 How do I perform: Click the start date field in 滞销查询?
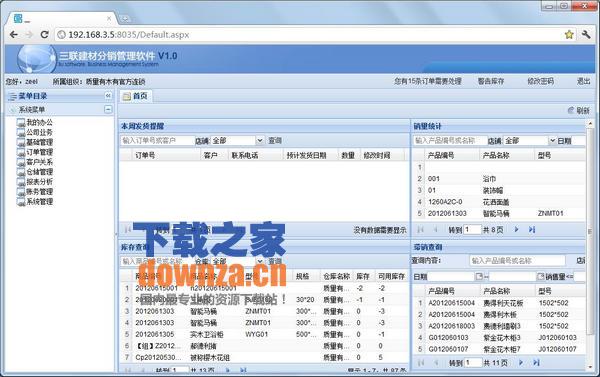coord(451,276)
